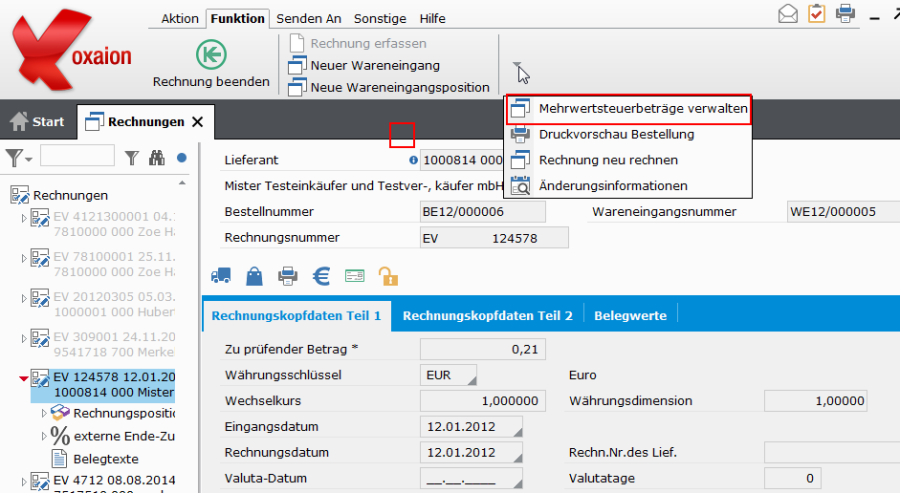Click Neuer Wareneingang toolbar entry
This screenshot has width=900, height=493.
pyautogui.click(x=364, y=65)
